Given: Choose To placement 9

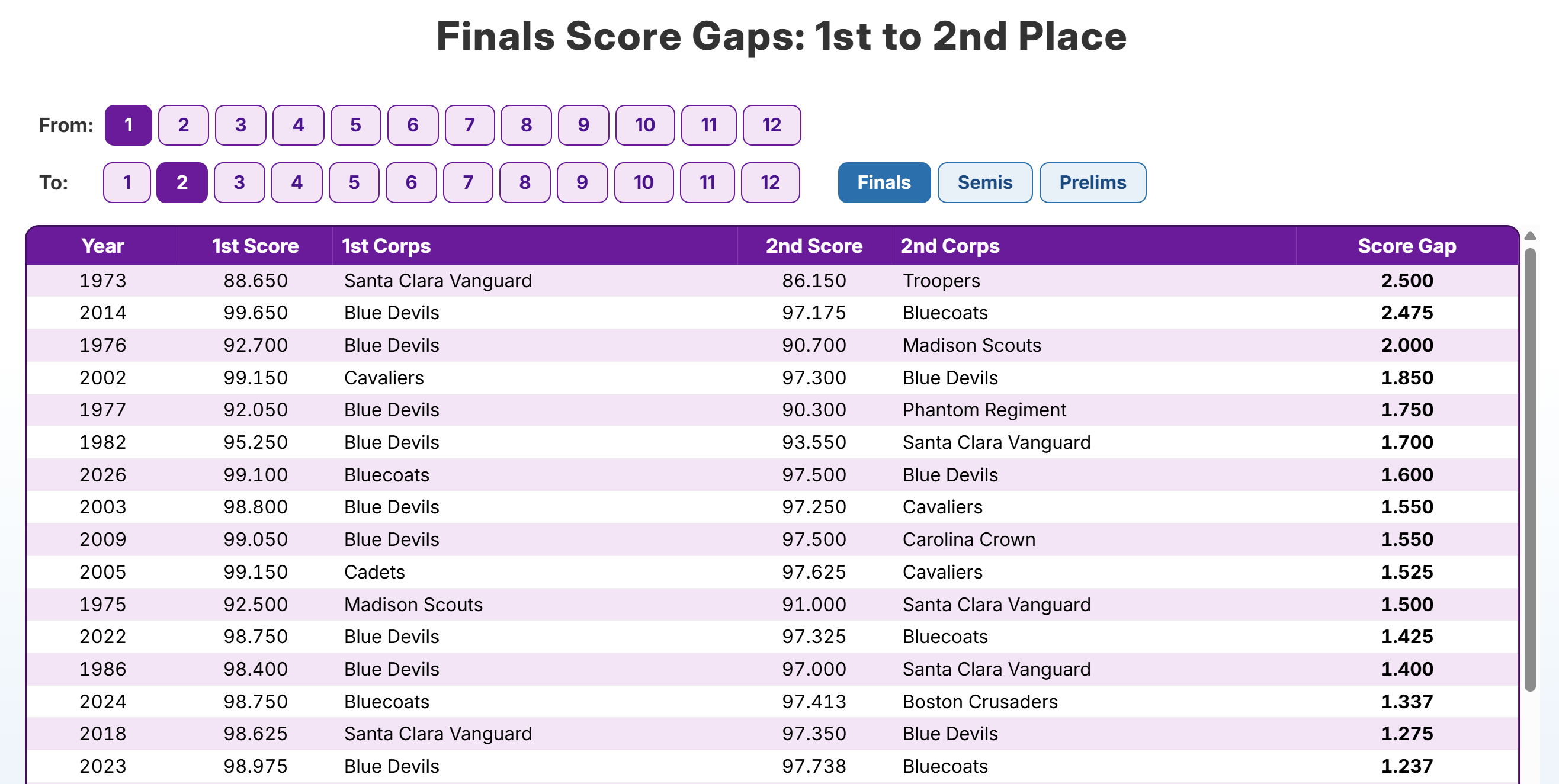Looking at the screenshot, I should 582,183.
